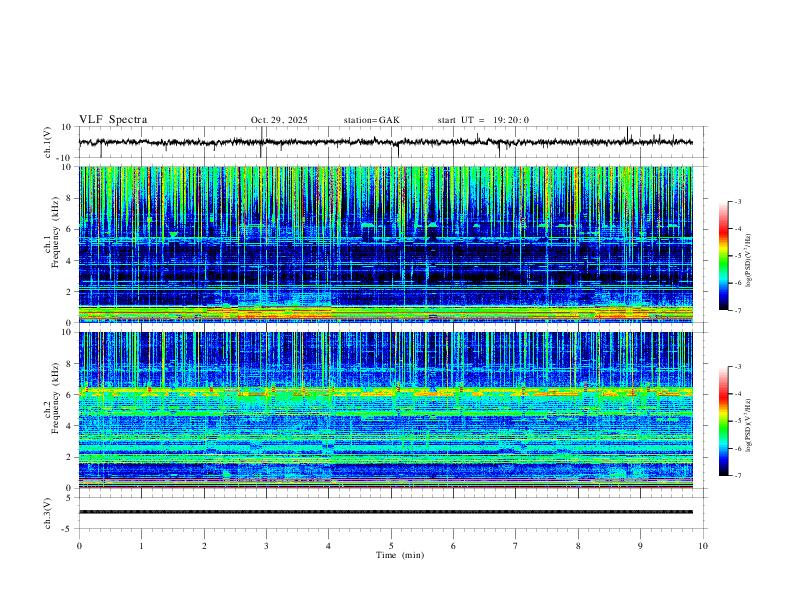This screenshot has width=792, height=612.
Task: Click the ch.1 log(PSD) color bar caption
Action: (748, 260)
